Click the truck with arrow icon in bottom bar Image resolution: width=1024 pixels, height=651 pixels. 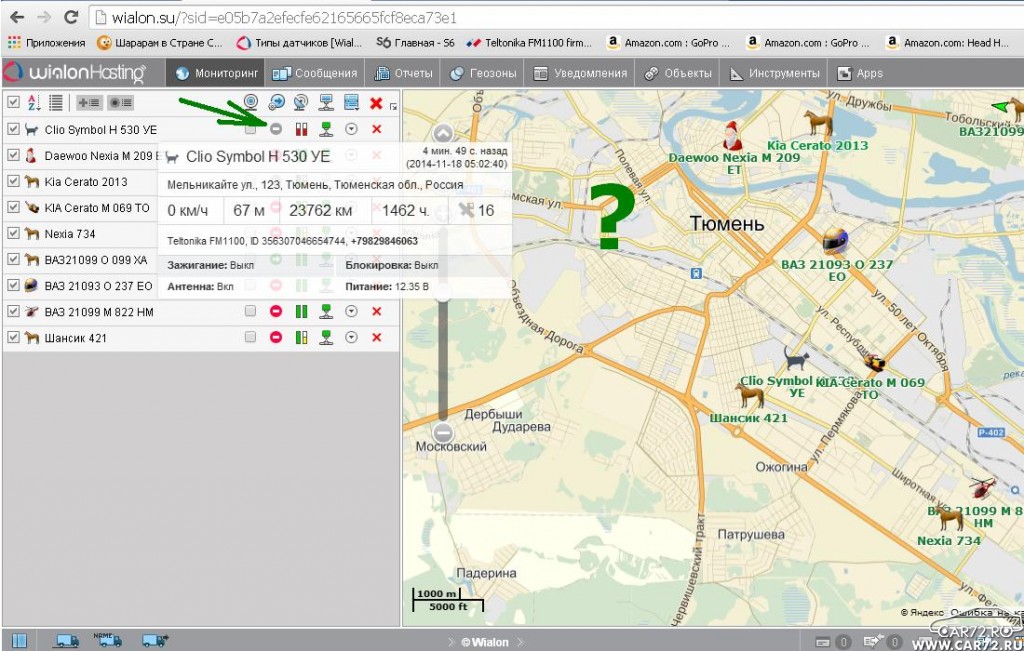[155, 641]
